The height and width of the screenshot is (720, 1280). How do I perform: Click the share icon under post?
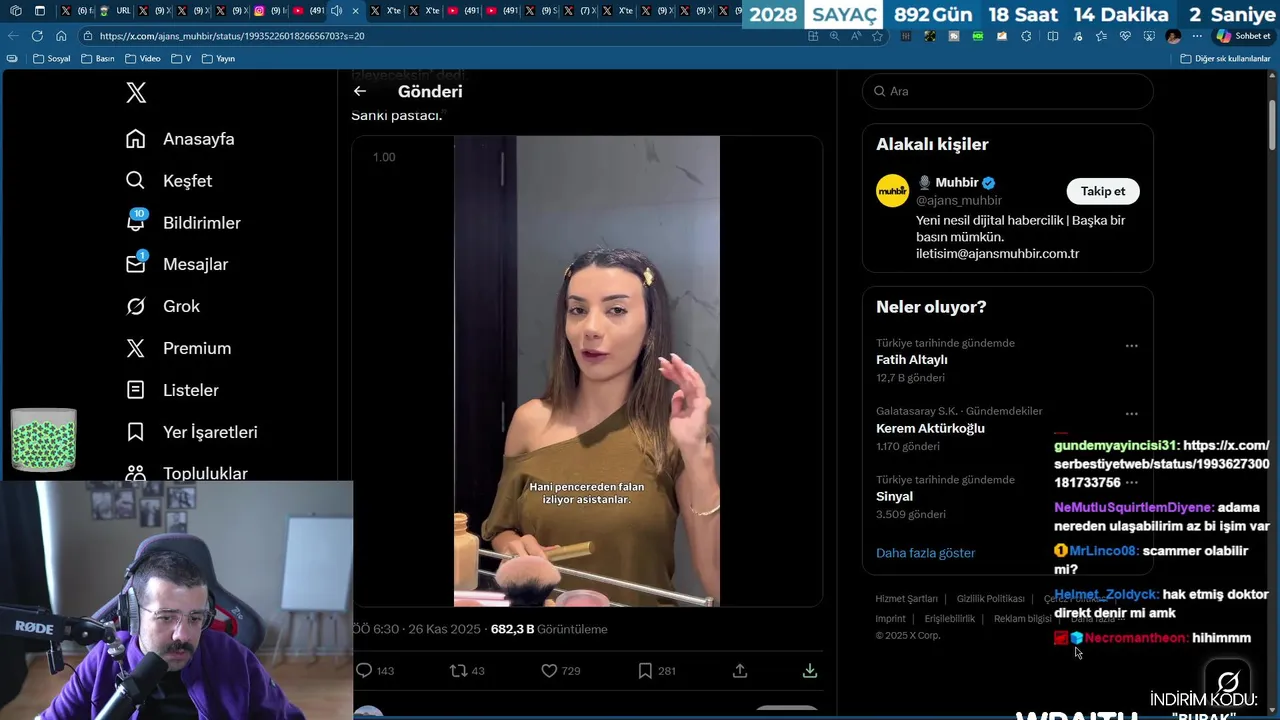pos(740,671)
